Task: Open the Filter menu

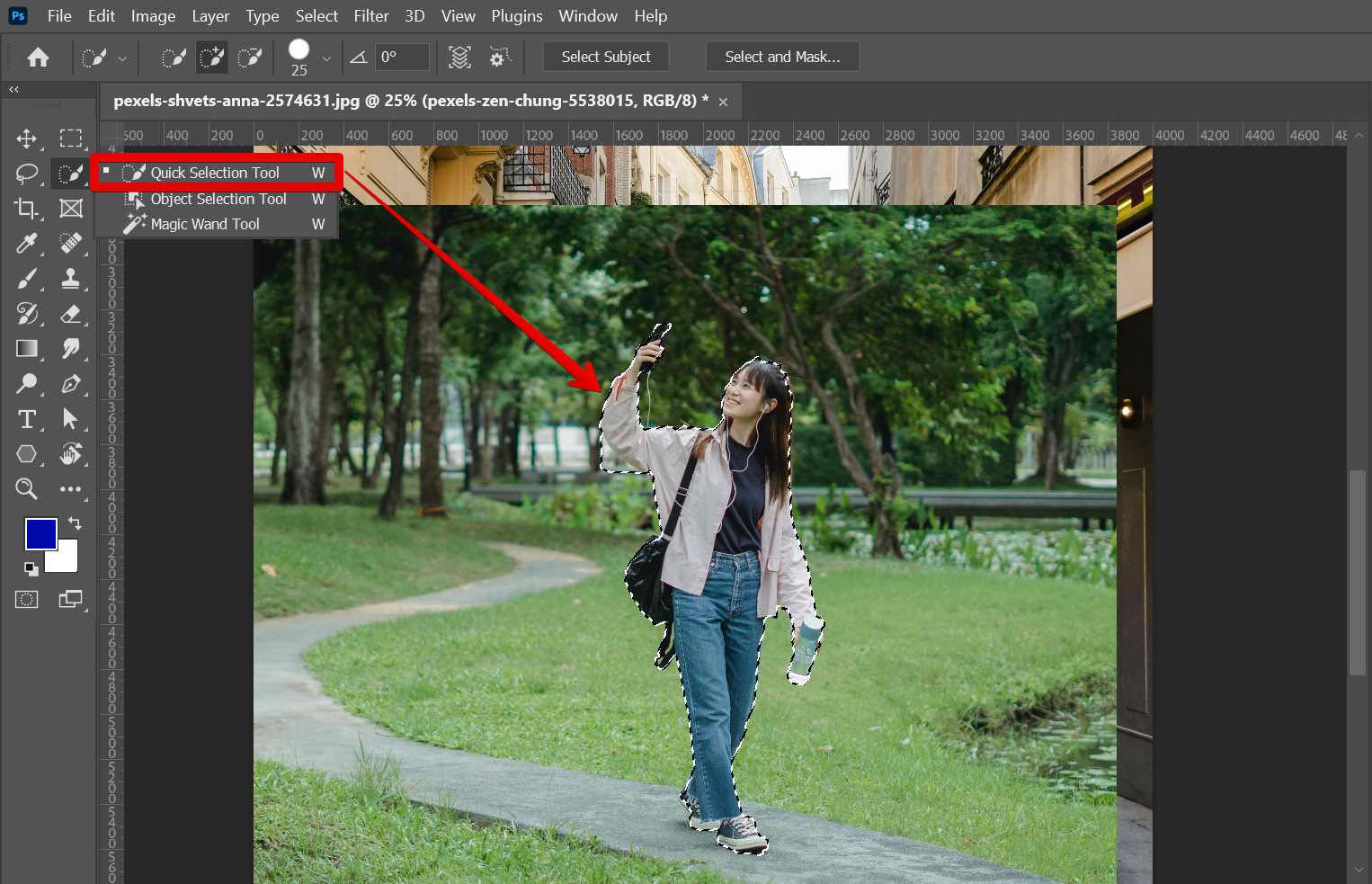Action: pos(370,16)
